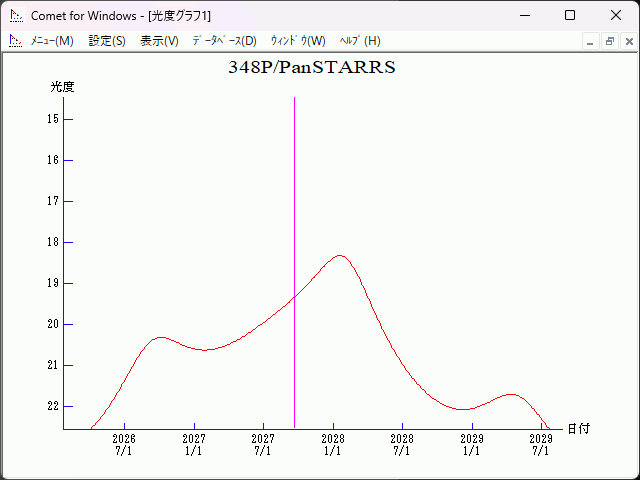Click the 光度 magnitude axis label

[63, 87]
